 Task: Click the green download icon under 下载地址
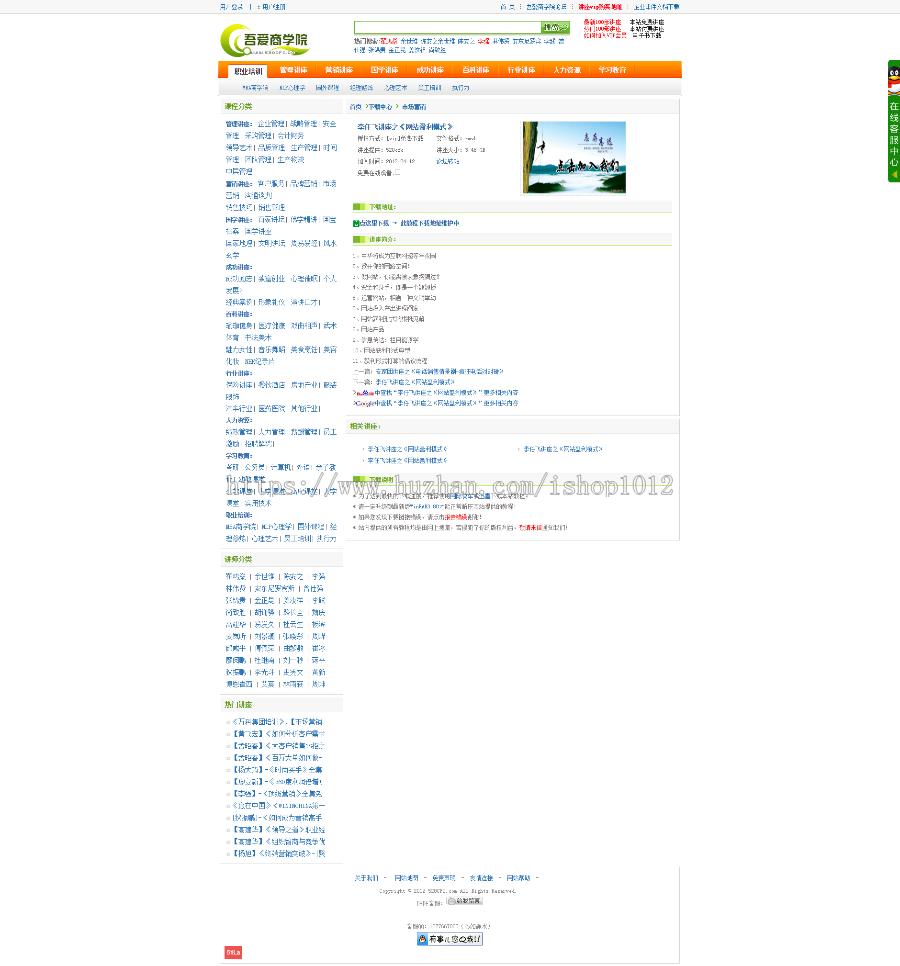pos(355,224)
